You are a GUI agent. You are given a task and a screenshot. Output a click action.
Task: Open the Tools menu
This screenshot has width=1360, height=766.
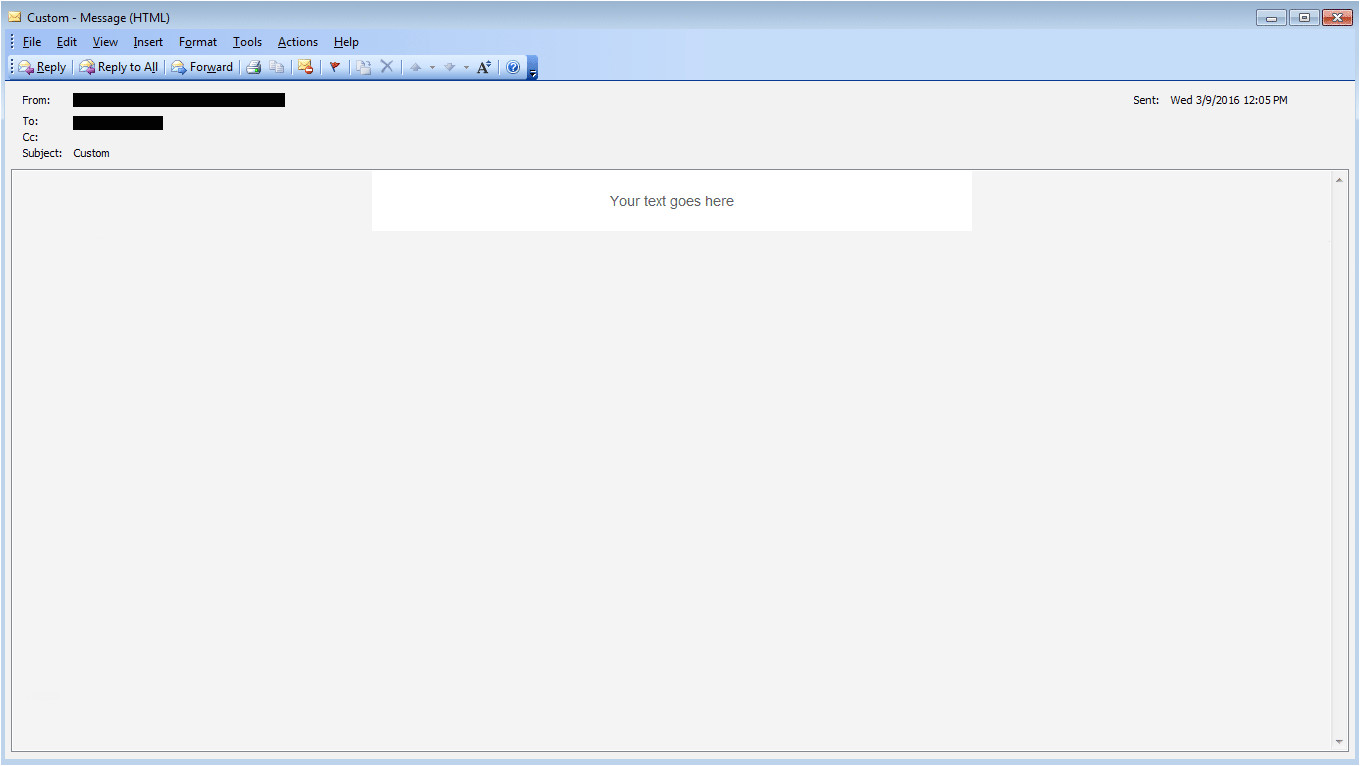247,42
